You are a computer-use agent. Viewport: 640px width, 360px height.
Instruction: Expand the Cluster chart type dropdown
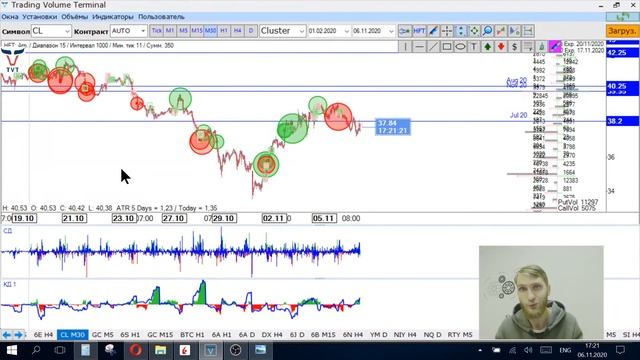coord(282,31)
